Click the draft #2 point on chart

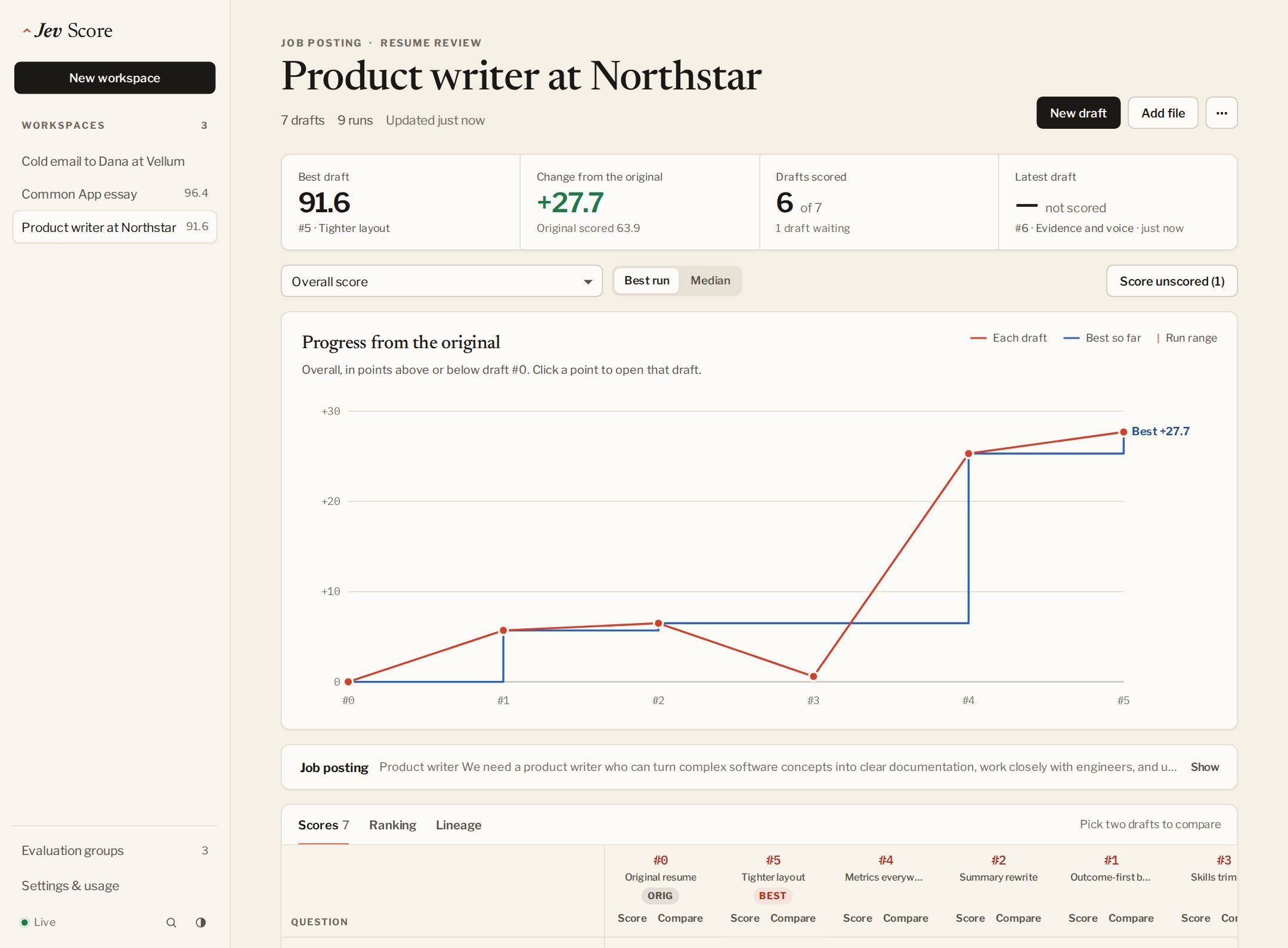(x=658, y=623)
